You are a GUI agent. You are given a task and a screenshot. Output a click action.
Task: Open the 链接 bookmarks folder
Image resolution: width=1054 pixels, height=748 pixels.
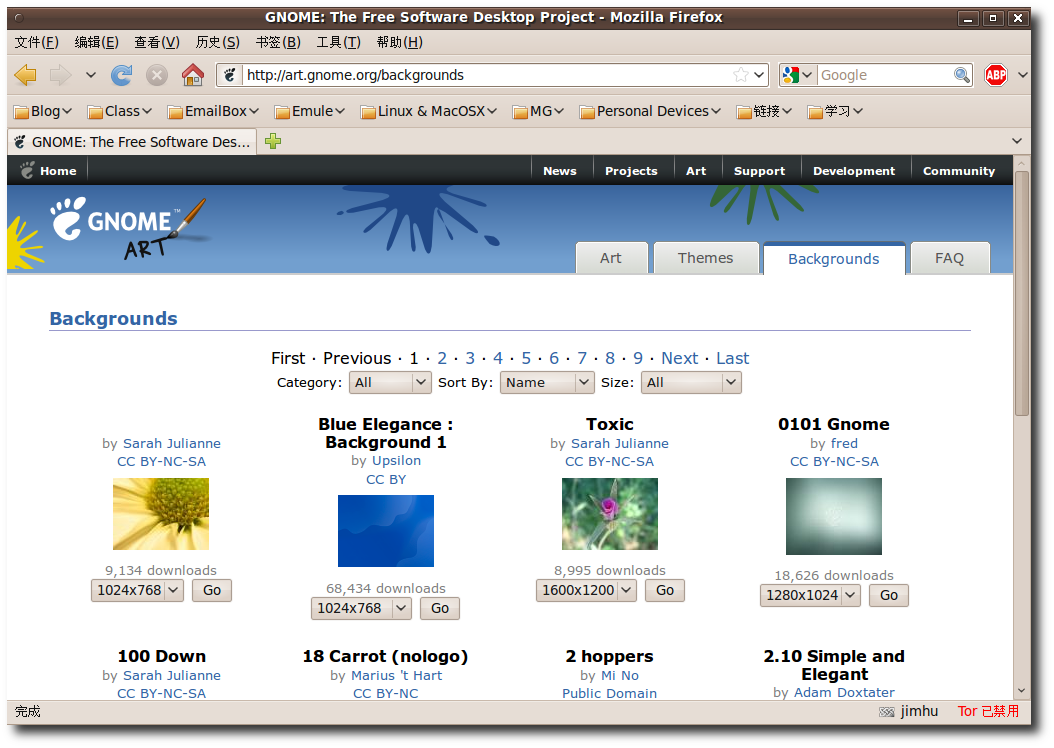pos(764,111)
